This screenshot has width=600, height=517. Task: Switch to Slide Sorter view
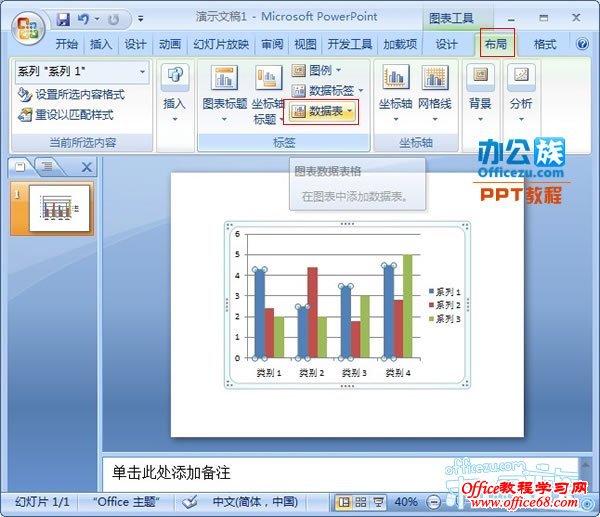coord(361,502)
